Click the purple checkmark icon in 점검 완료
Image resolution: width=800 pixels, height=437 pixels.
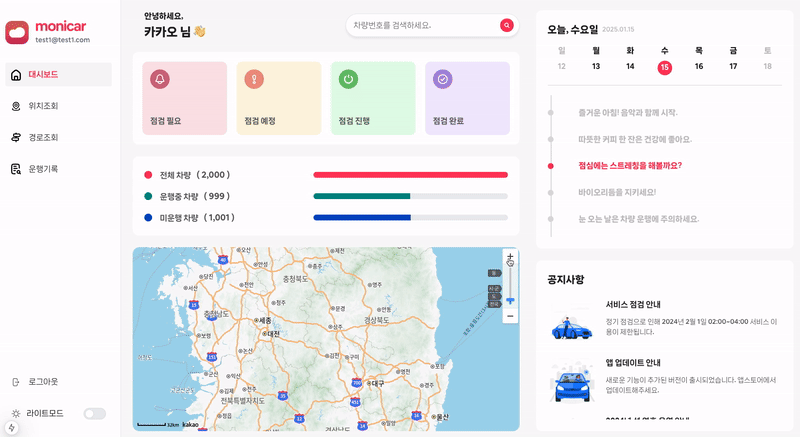(443, 79)
